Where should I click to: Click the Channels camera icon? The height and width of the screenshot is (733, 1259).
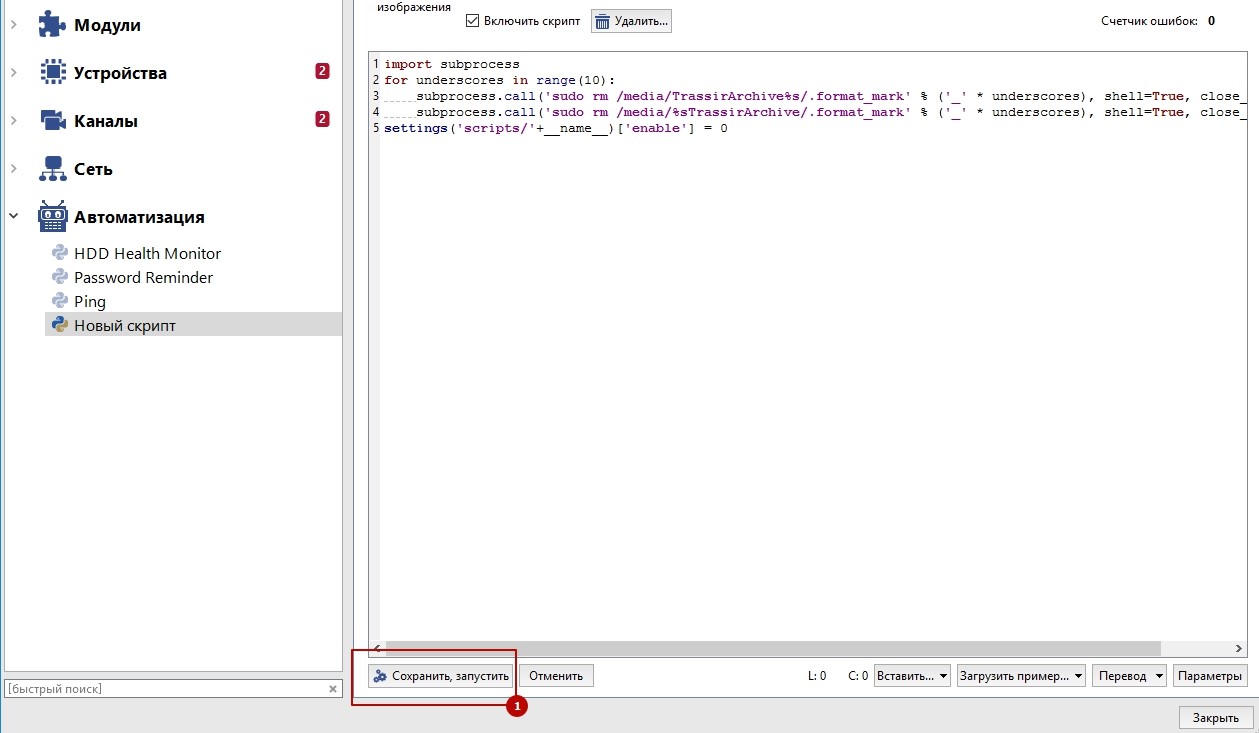[53, 121]
